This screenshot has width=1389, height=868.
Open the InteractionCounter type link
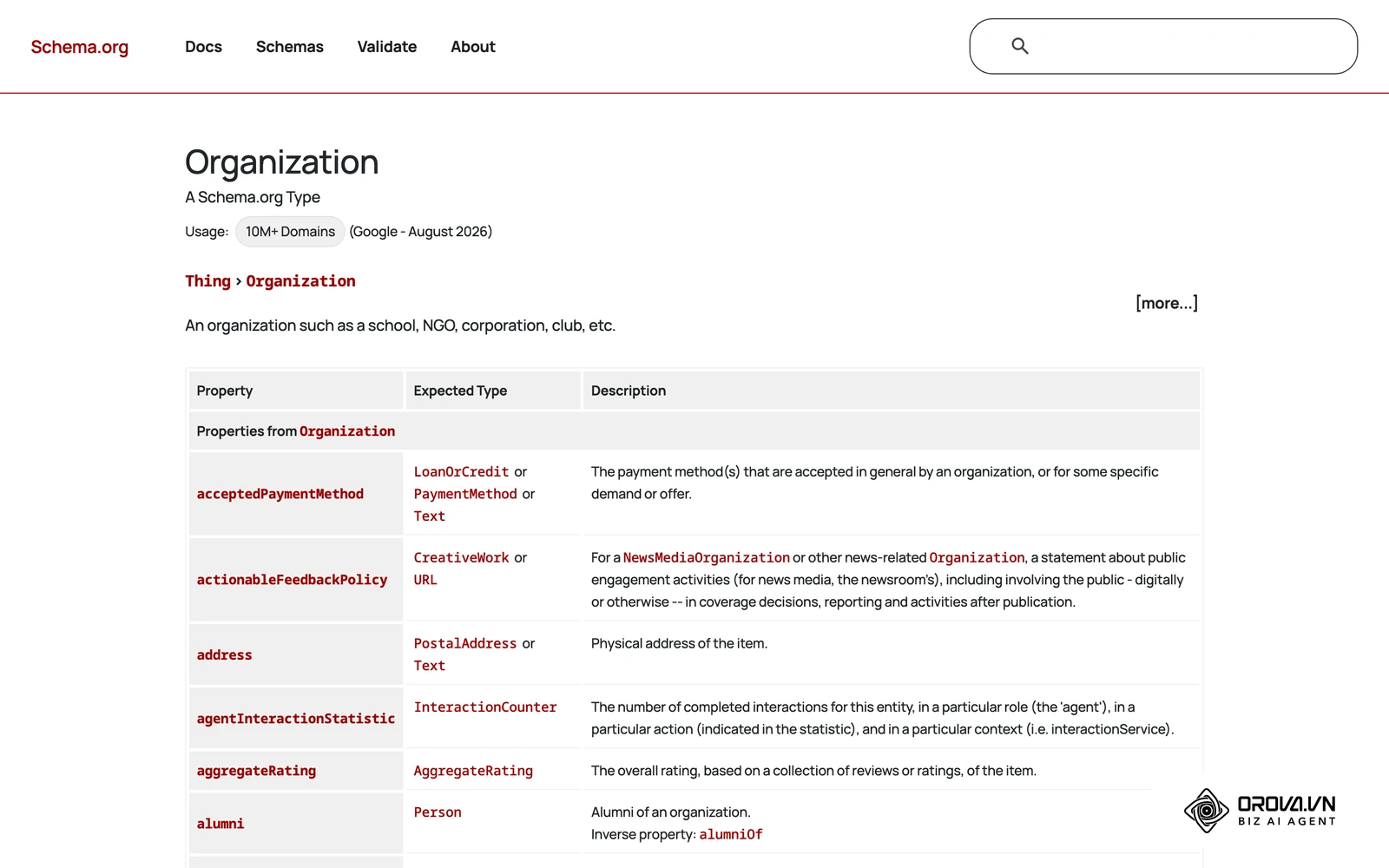click(x=485, y=707)
